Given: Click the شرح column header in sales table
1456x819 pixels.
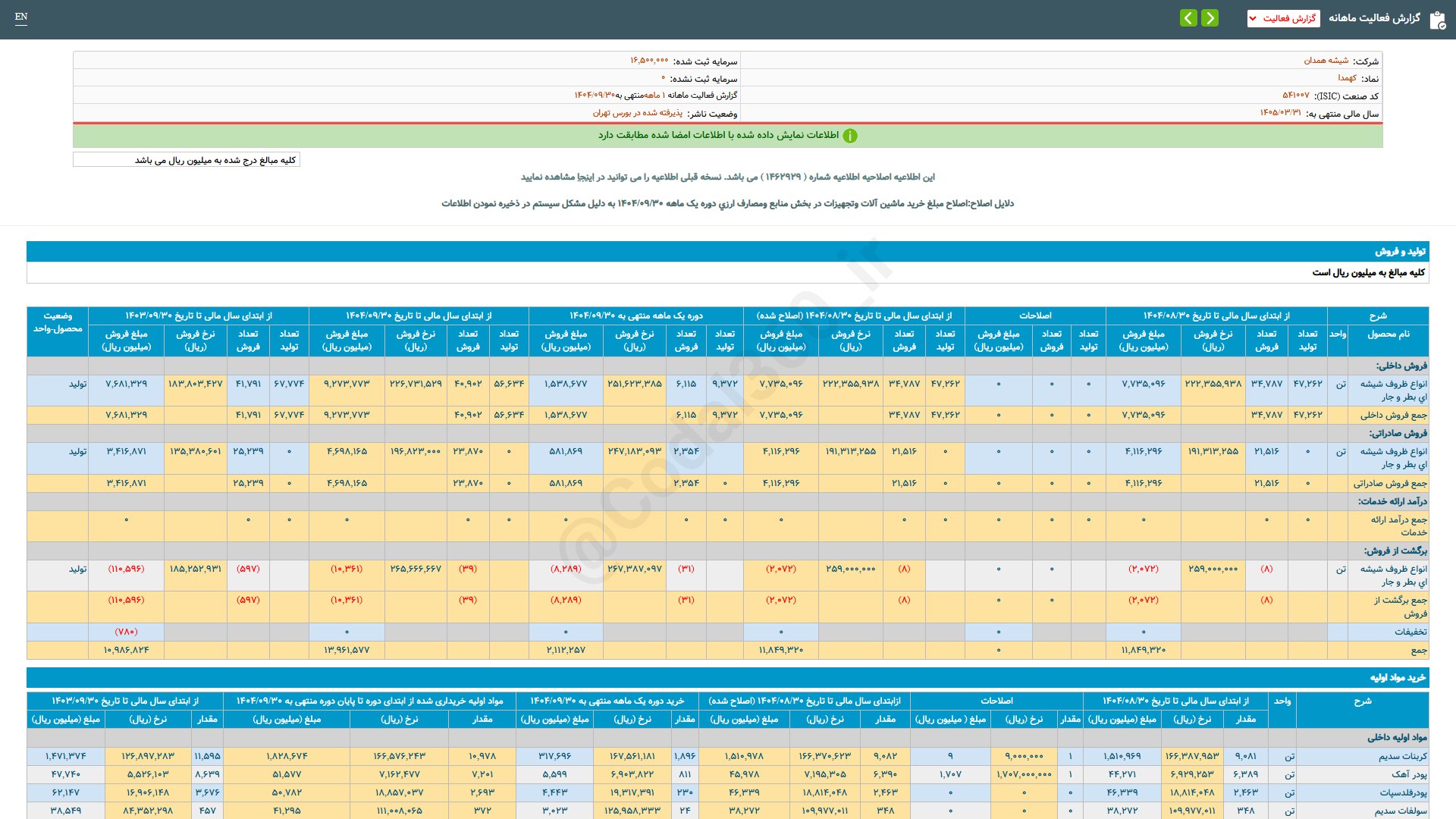Looking at the screenshot, I should 1377,315.
